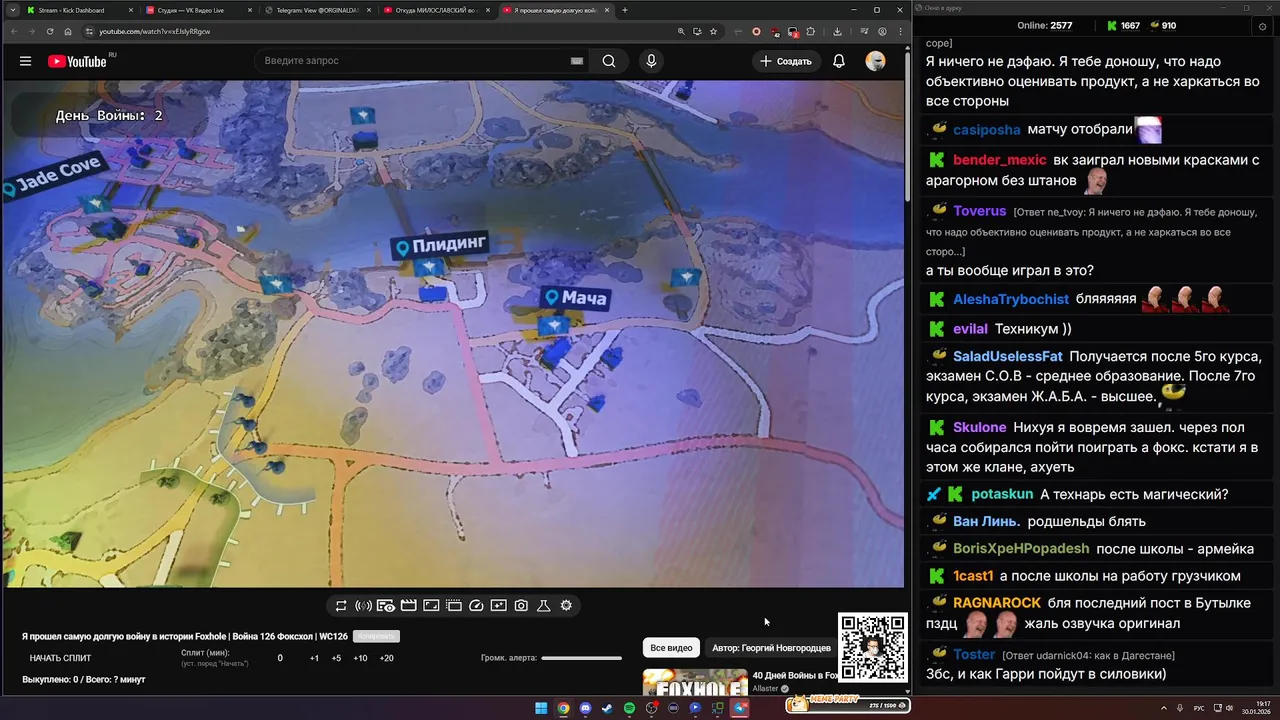Screen dimensions: 1280x720
Task: Add +1 minute to the split
Action: [x=314, y=658]
